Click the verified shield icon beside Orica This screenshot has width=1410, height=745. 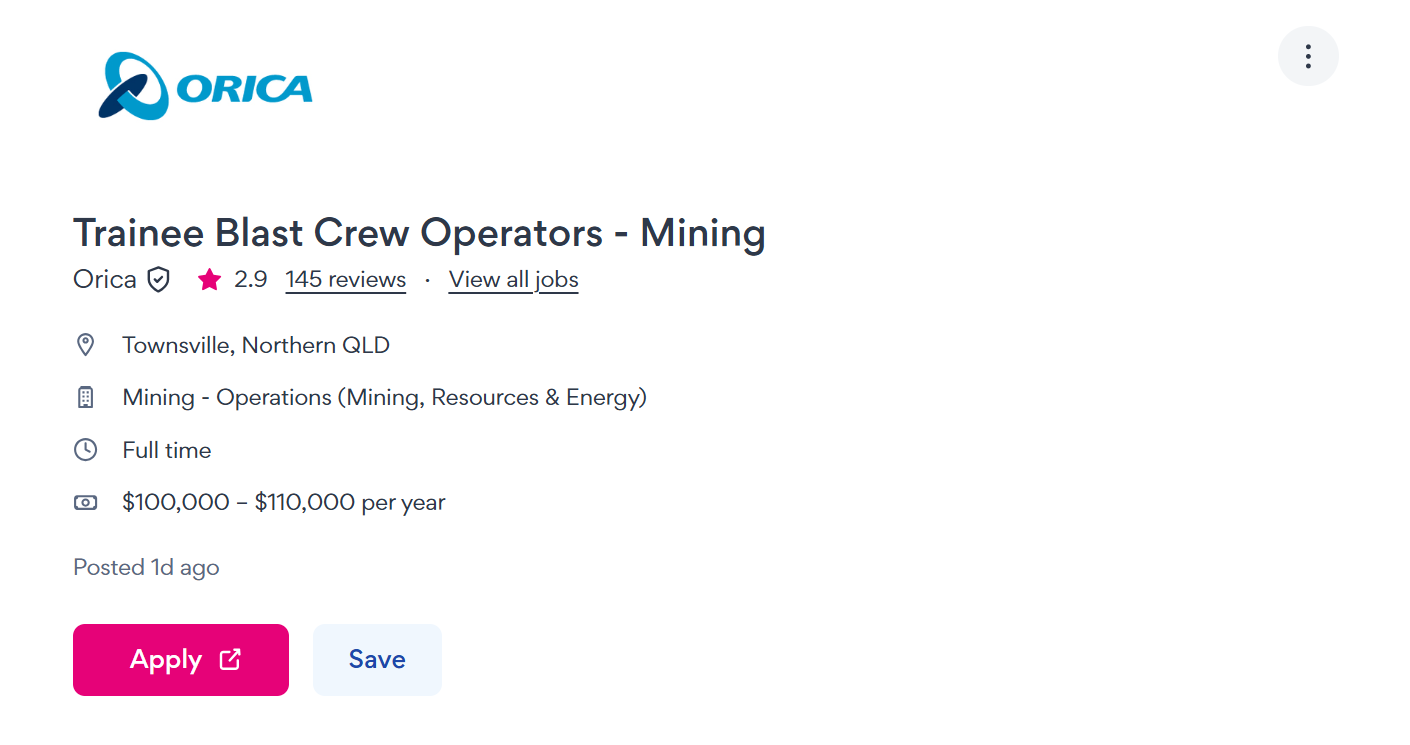(x=159, y=280)
